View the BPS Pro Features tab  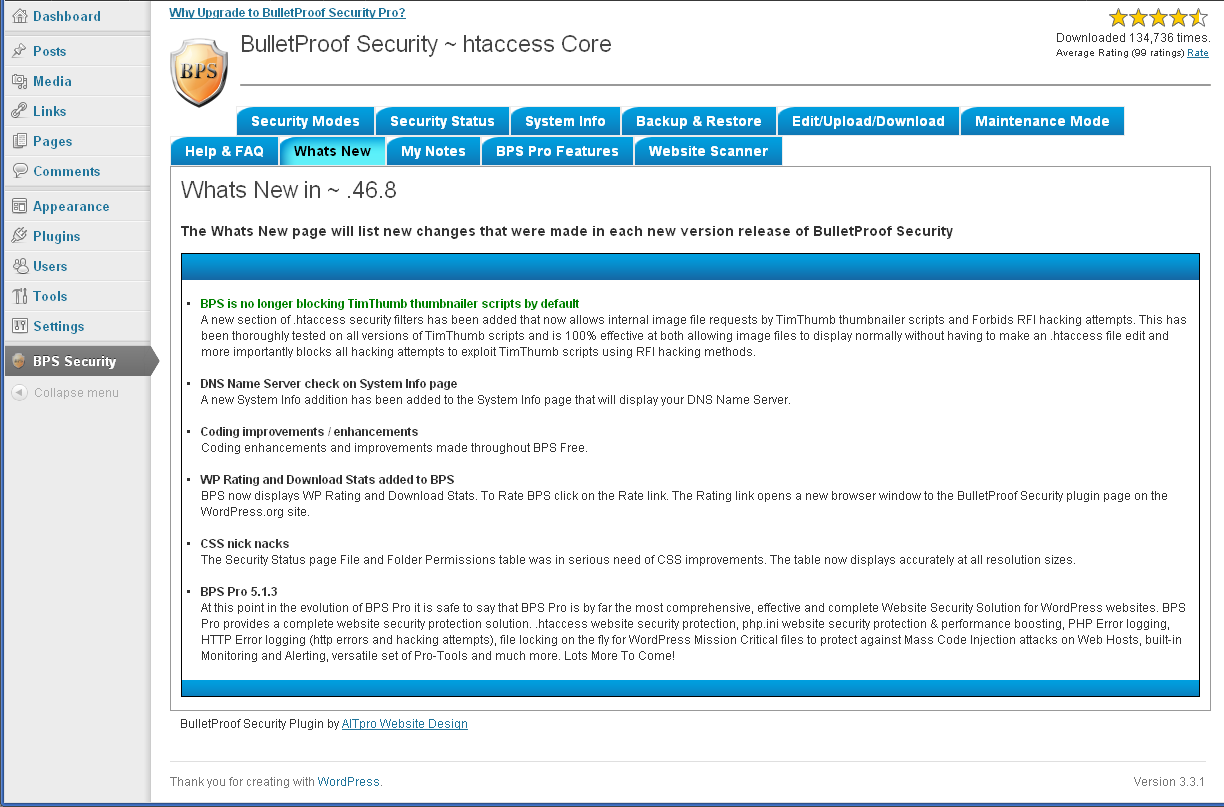point(557,151)
